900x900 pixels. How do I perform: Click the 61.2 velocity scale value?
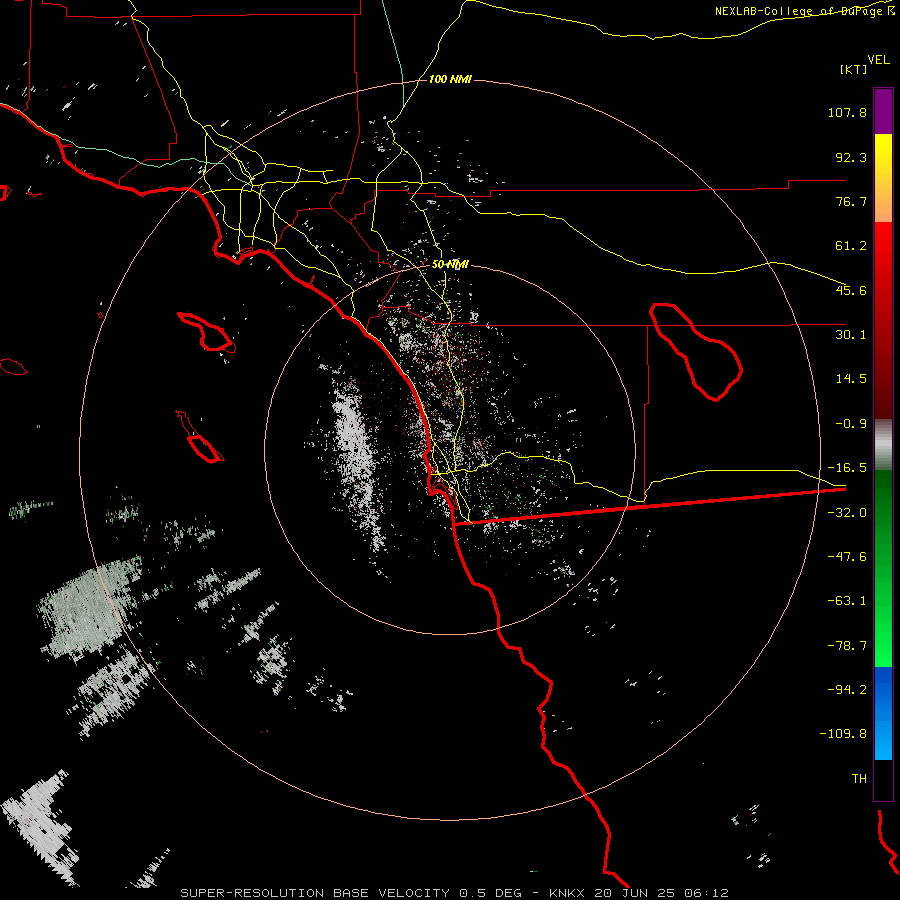click(x=851, y=246)
